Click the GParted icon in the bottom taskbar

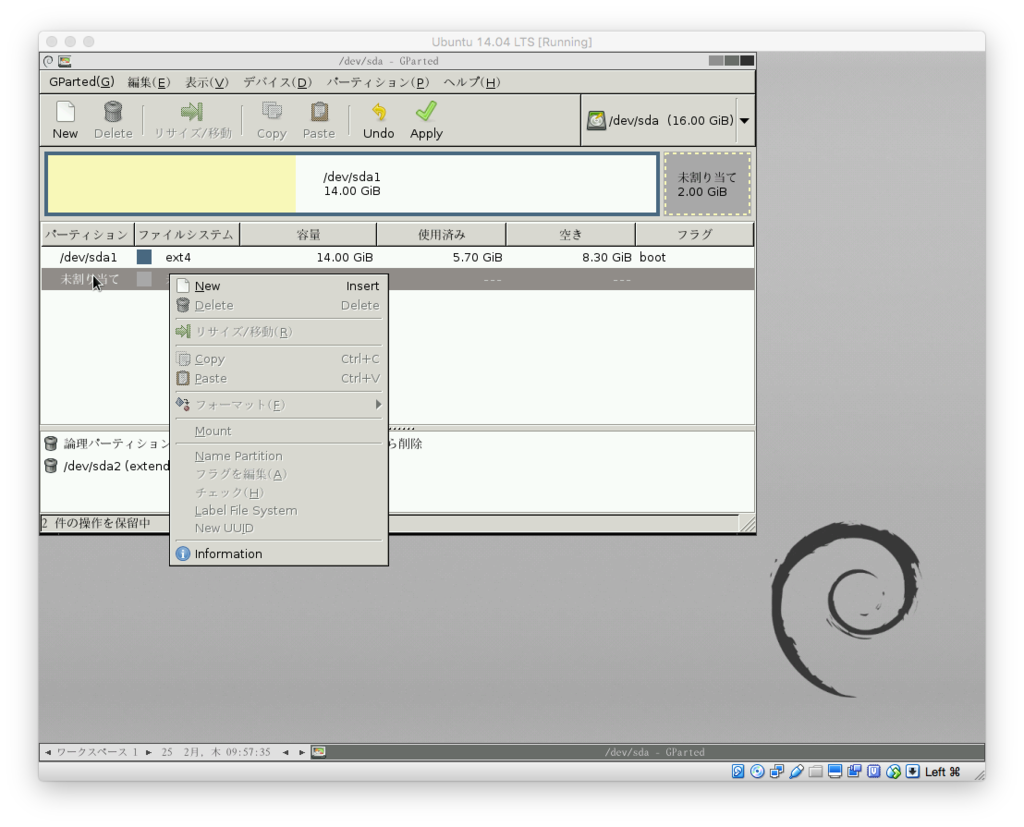tap(319, 752)
